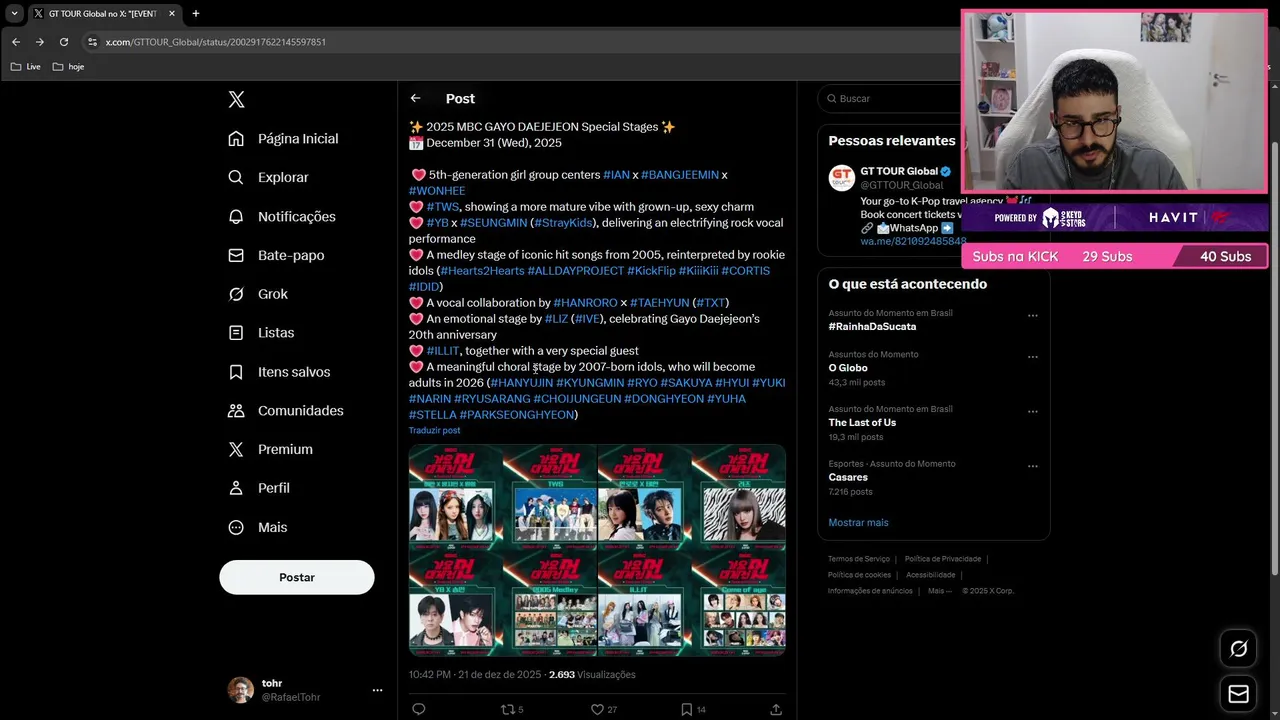Open hashtag #ILLIT link
1280x720 pixels.
pyautogui.click(x=443, y=351)
